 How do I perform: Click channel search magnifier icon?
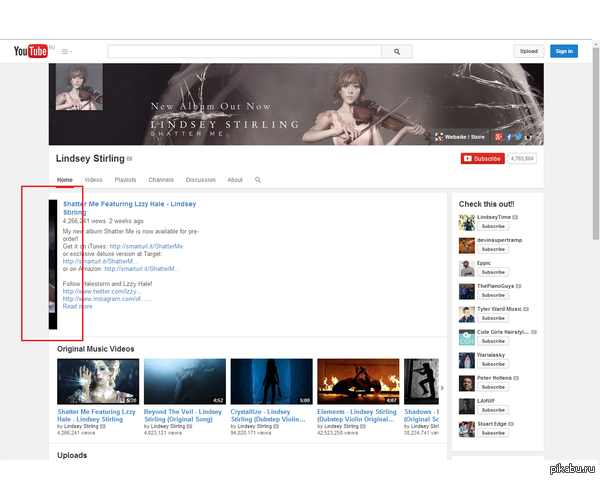pyautogui.click(x=258, y=180)
